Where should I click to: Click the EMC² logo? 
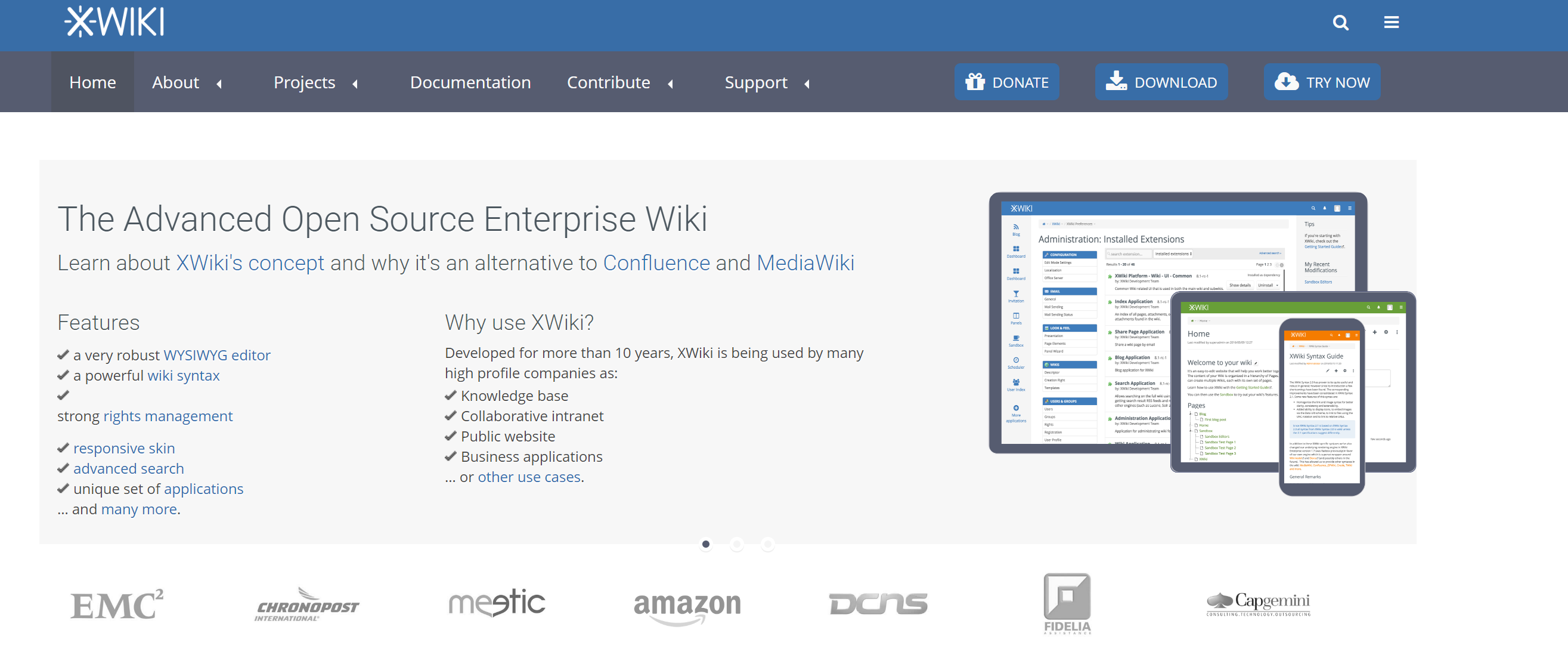(x=117, y=604)
